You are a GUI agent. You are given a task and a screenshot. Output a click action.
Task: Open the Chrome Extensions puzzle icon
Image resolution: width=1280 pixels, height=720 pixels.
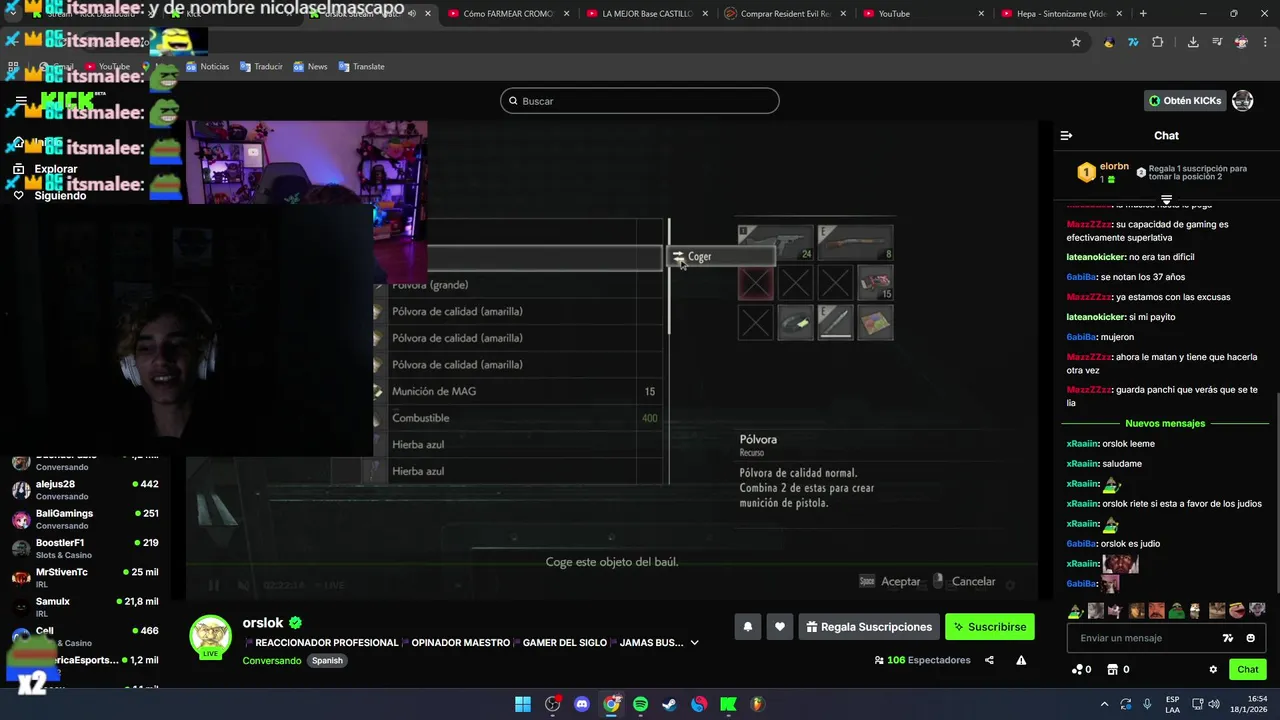pos(1158,42)
